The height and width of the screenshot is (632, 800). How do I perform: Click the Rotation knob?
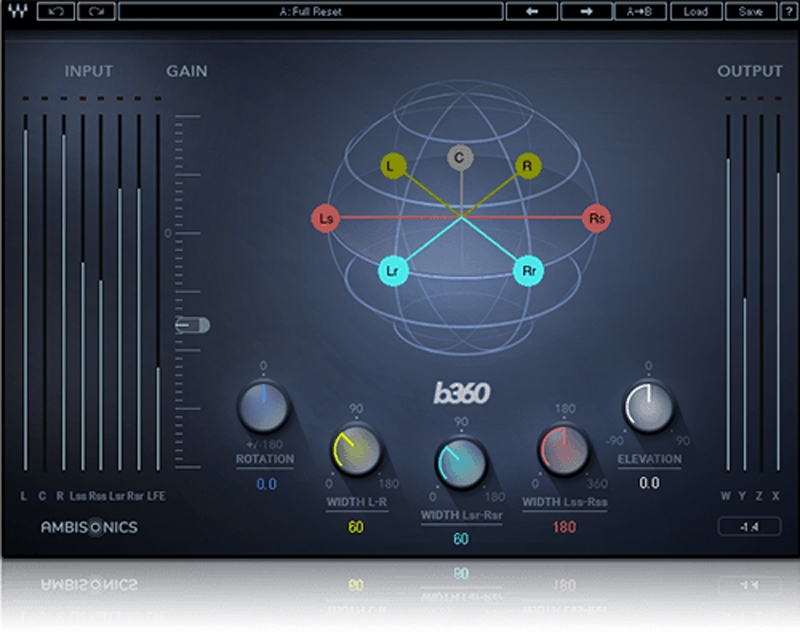(263, 407)
